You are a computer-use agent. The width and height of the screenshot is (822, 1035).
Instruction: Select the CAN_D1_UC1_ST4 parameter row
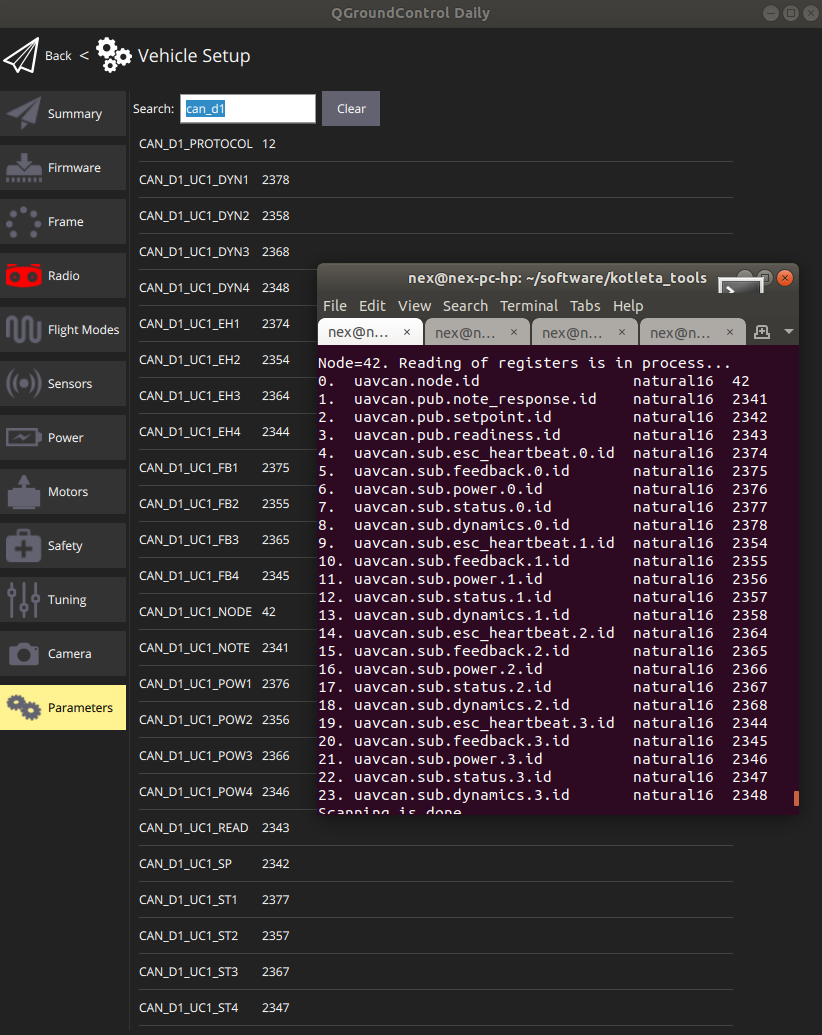click(436, 1007)
